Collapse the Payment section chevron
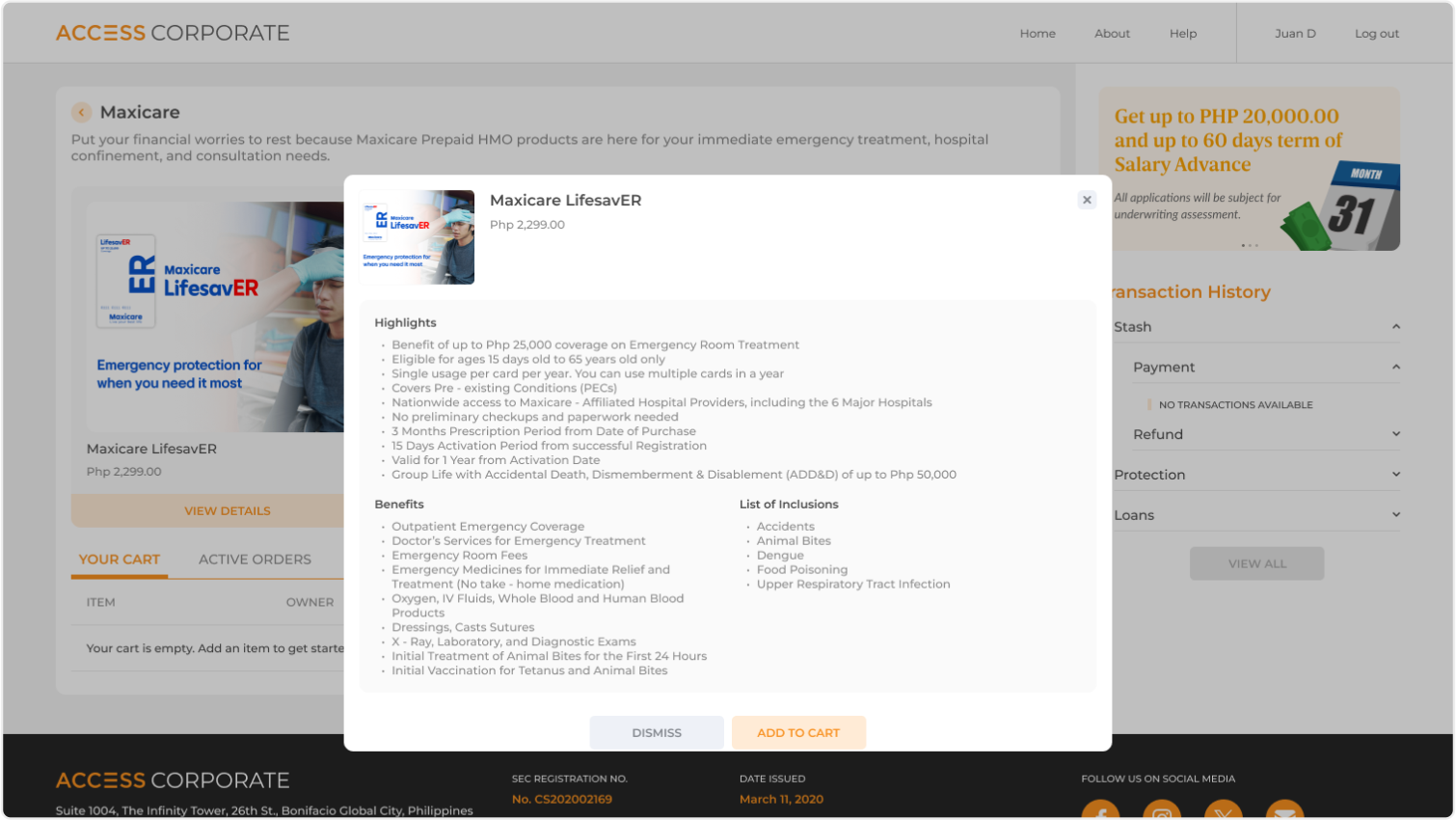 coord(1395,368)
